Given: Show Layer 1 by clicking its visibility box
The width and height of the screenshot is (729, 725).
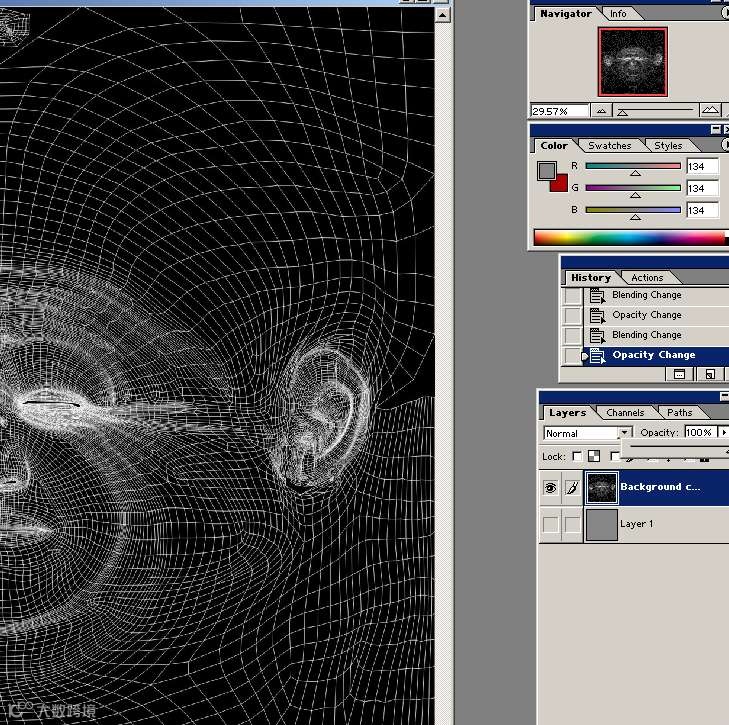Looking at the screenshot, I should pyautogui.click(x=550, y=525).
